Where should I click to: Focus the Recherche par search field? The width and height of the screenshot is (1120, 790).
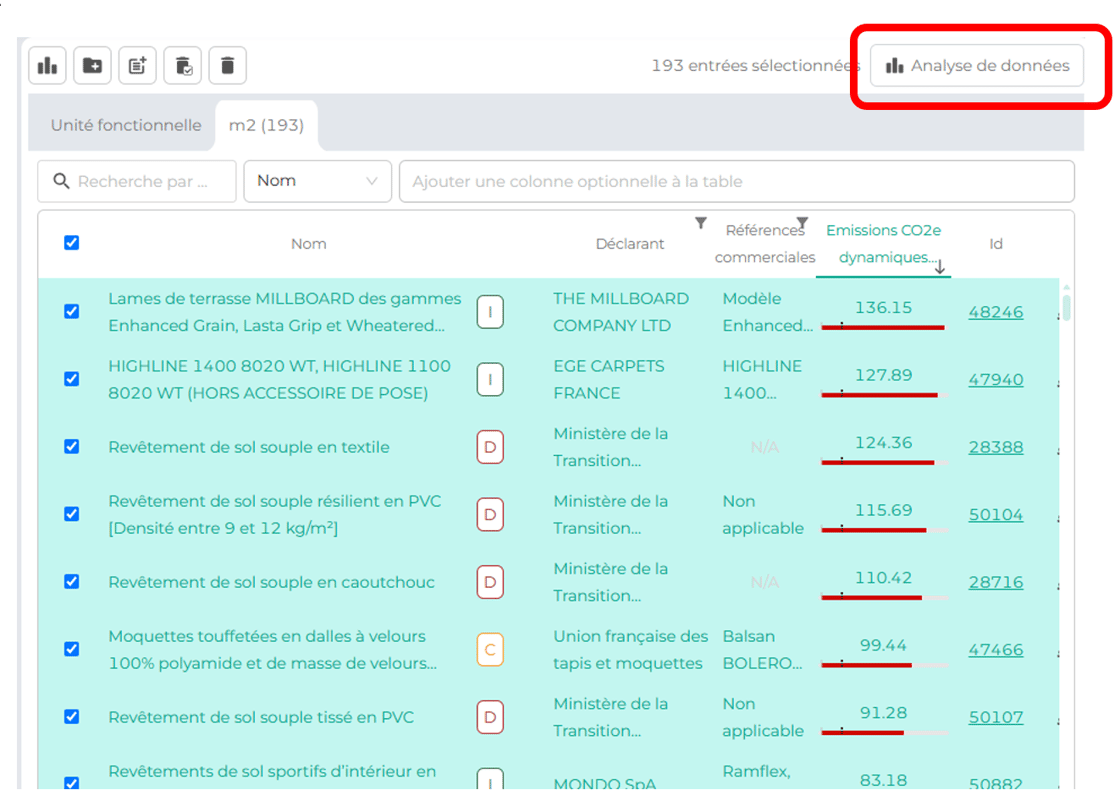137,181
